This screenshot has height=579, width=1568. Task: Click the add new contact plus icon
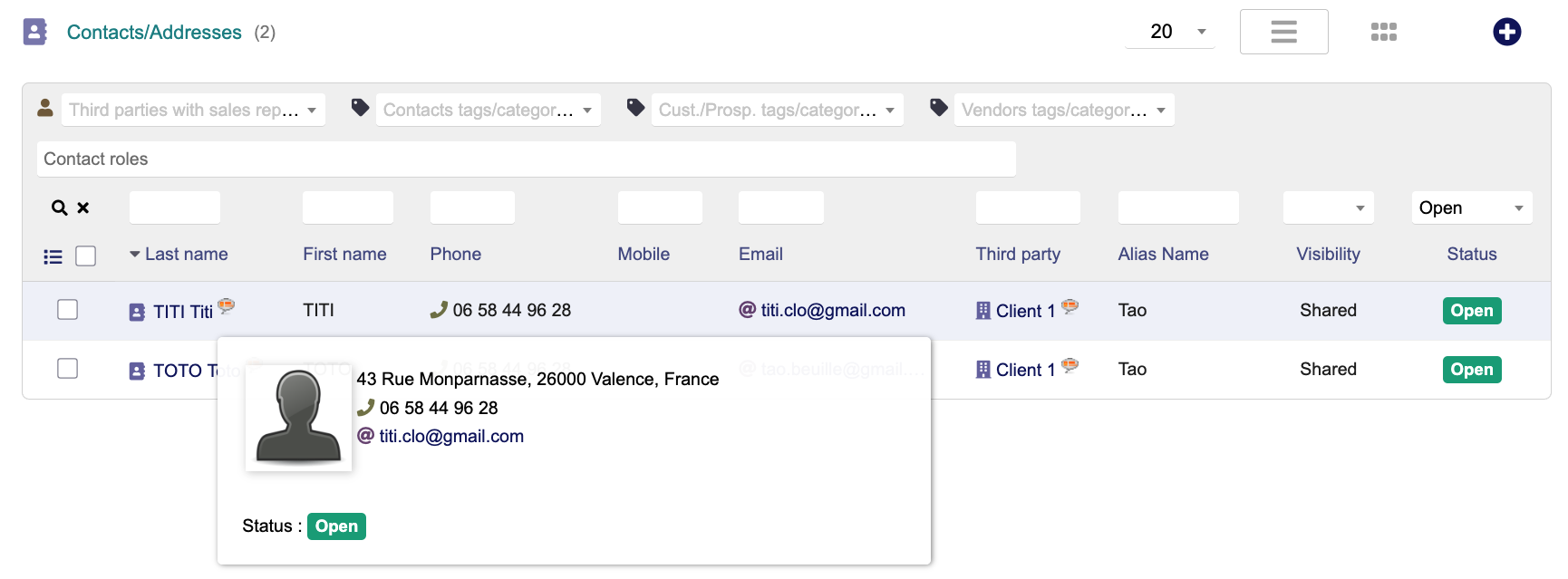(1506, 32)
